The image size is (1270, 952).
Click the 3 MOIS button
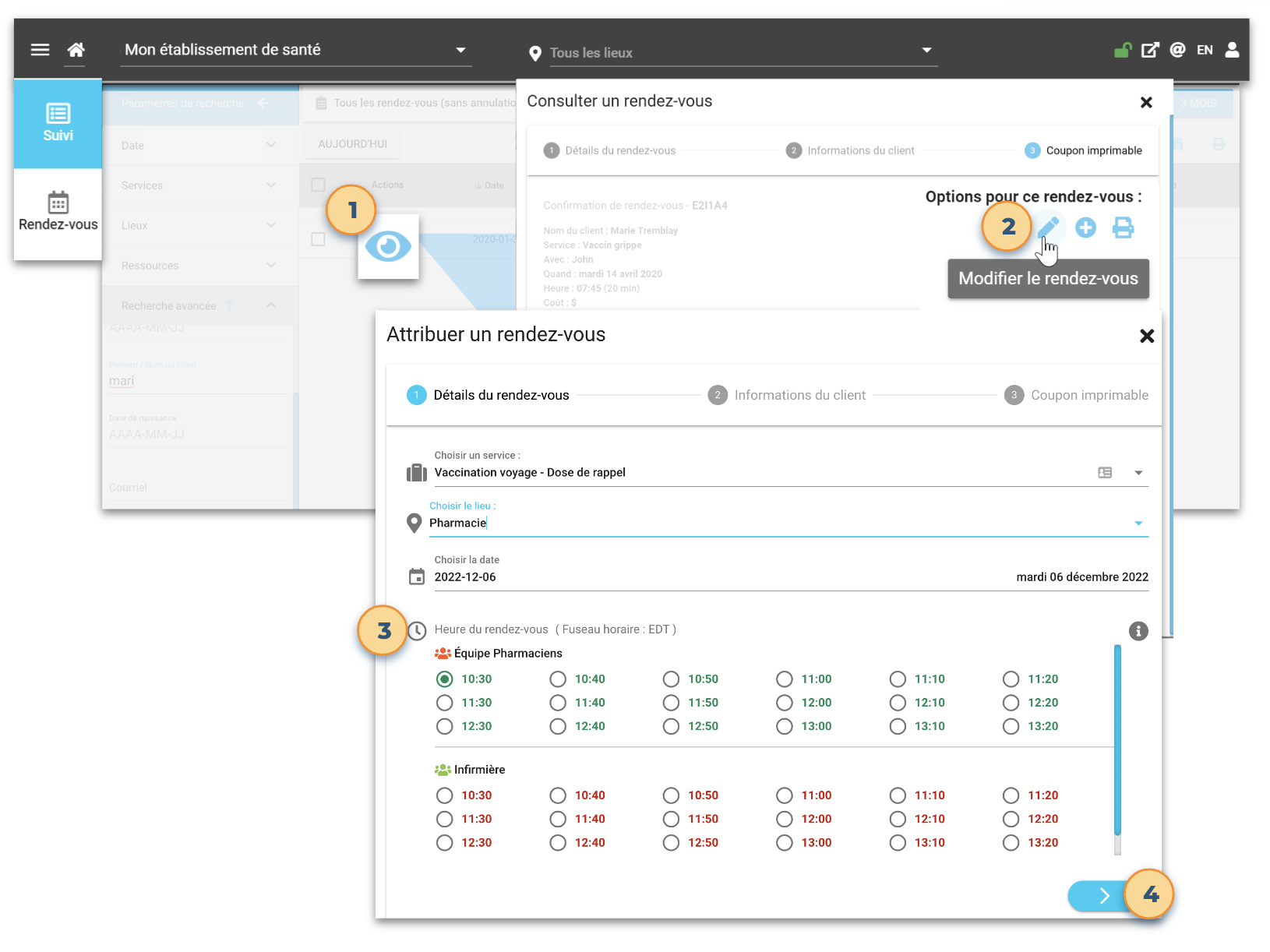coord(1198,103)
